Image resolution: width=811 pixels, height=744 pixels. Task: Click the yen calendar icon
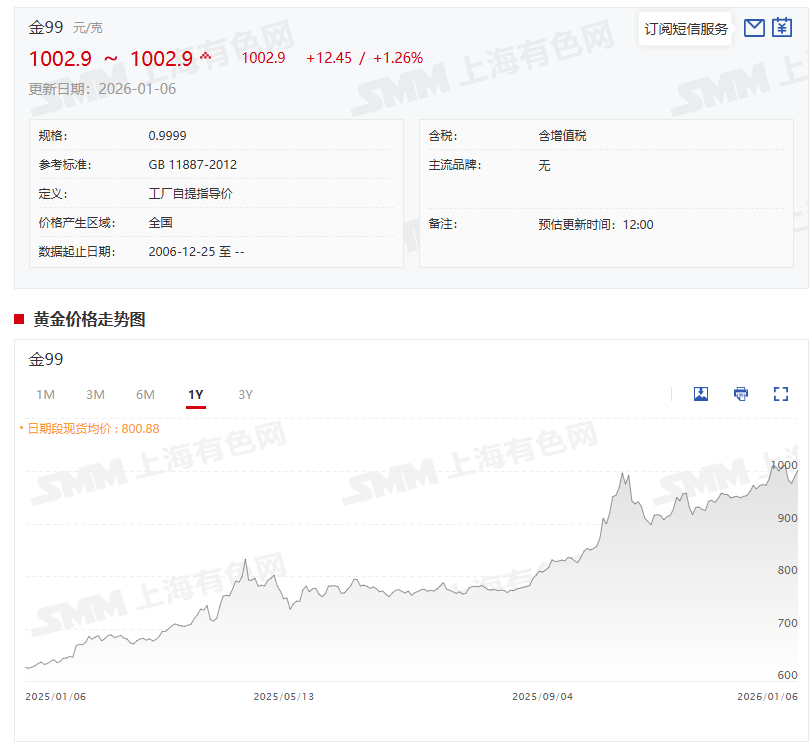click(x=782, y=28)
